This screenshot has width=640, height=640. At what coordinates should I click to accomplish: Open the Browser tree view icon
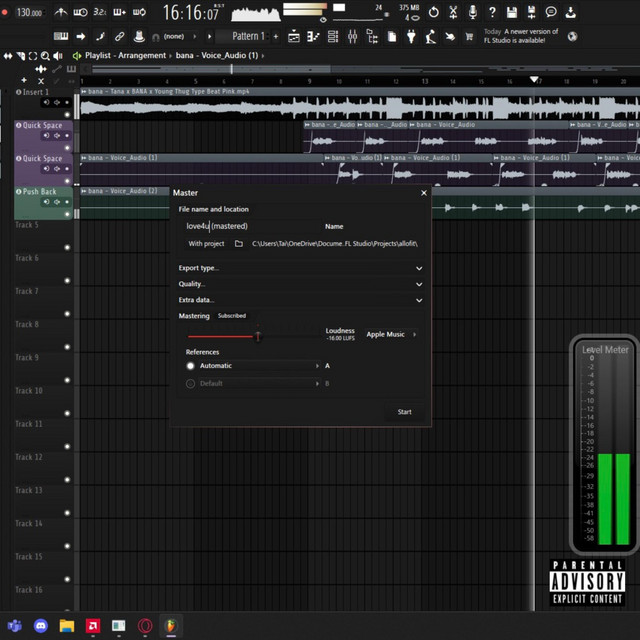tap(372, 36)
